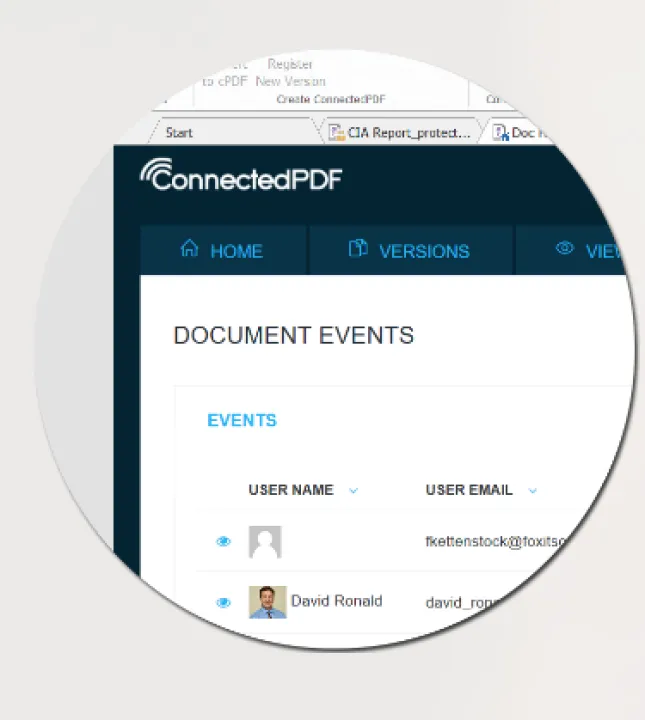Image resolution: width=645 pixels, height=720 pixels.
Task: Click the name David Ronald
Action: (x=337, y=601)
